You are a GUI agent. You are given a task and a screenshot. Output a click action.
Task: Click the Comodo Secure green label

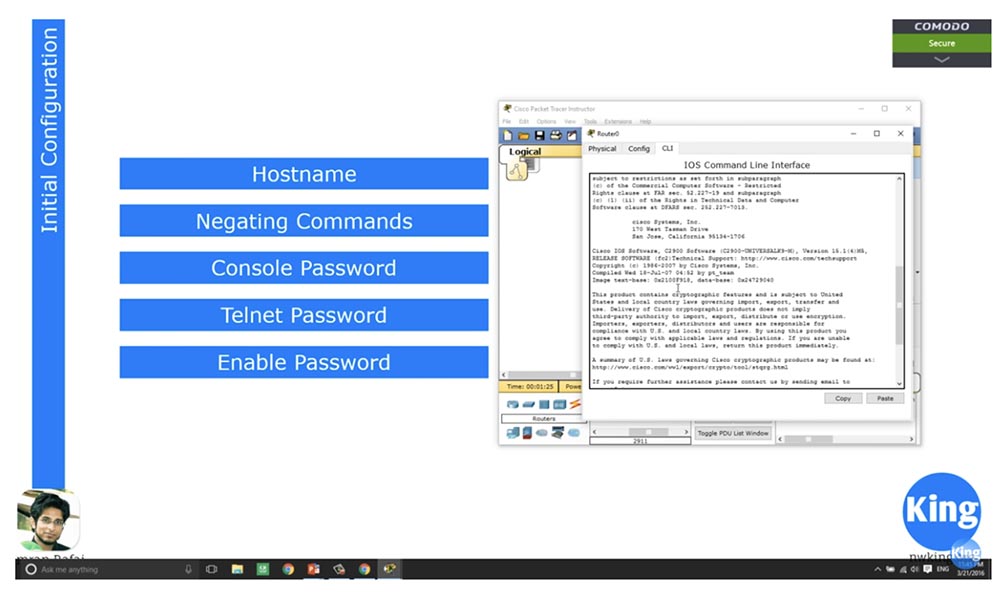pyautogui.click(x=941, y=43)
